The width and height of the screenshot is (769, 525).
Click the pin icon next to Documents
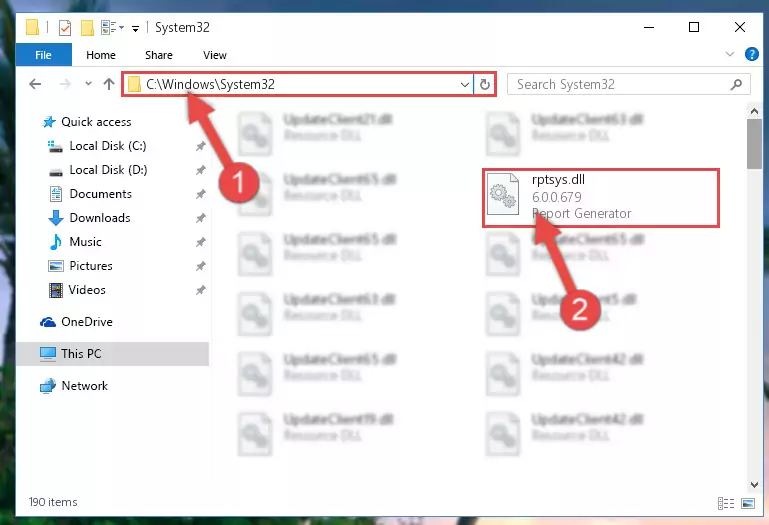pyautogui.click(x=201, y=194)
